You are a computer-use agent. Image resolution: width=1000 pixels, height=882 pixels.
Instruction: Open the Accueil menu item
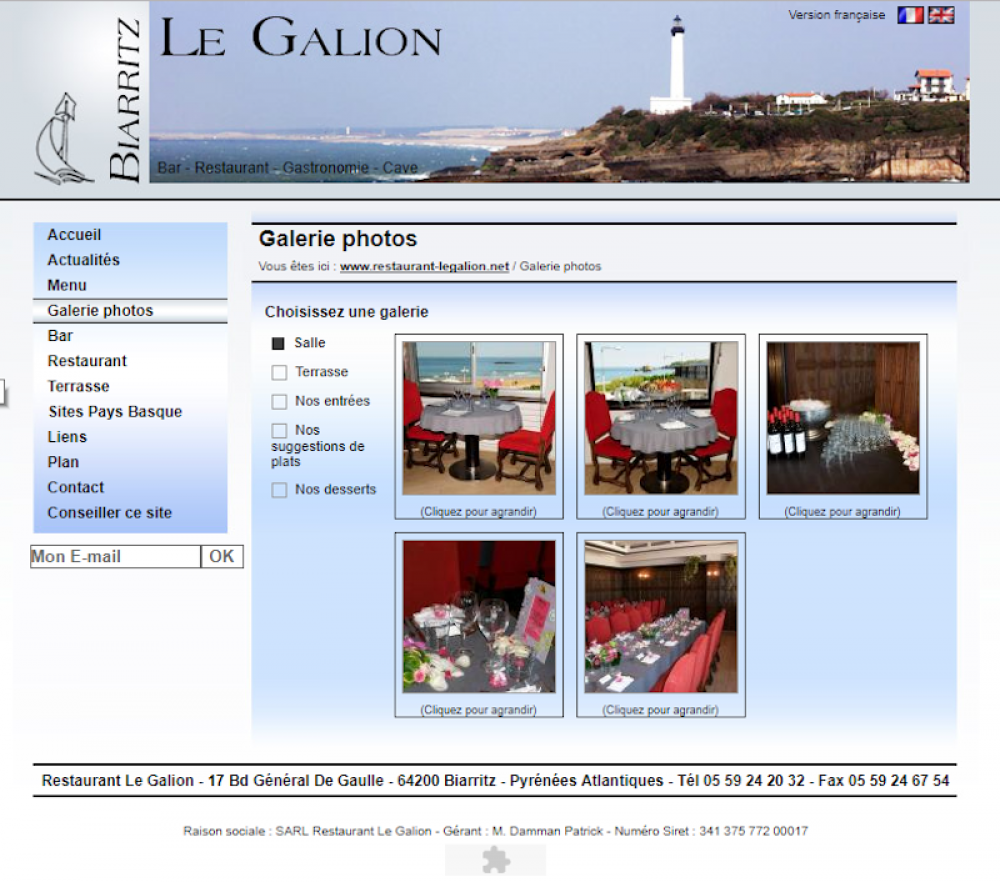74,235
